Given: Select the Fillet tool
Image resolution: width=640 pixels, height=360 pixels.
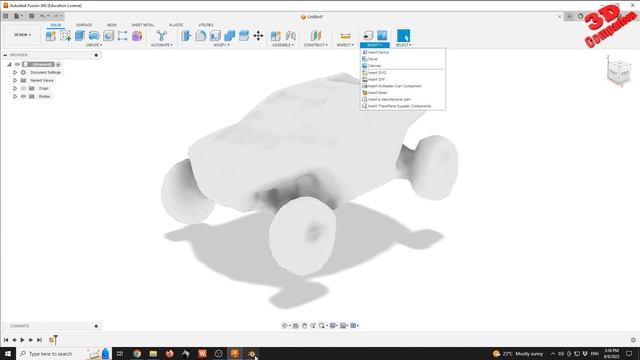Looking at the screenshot, I should tap(200, 36).
